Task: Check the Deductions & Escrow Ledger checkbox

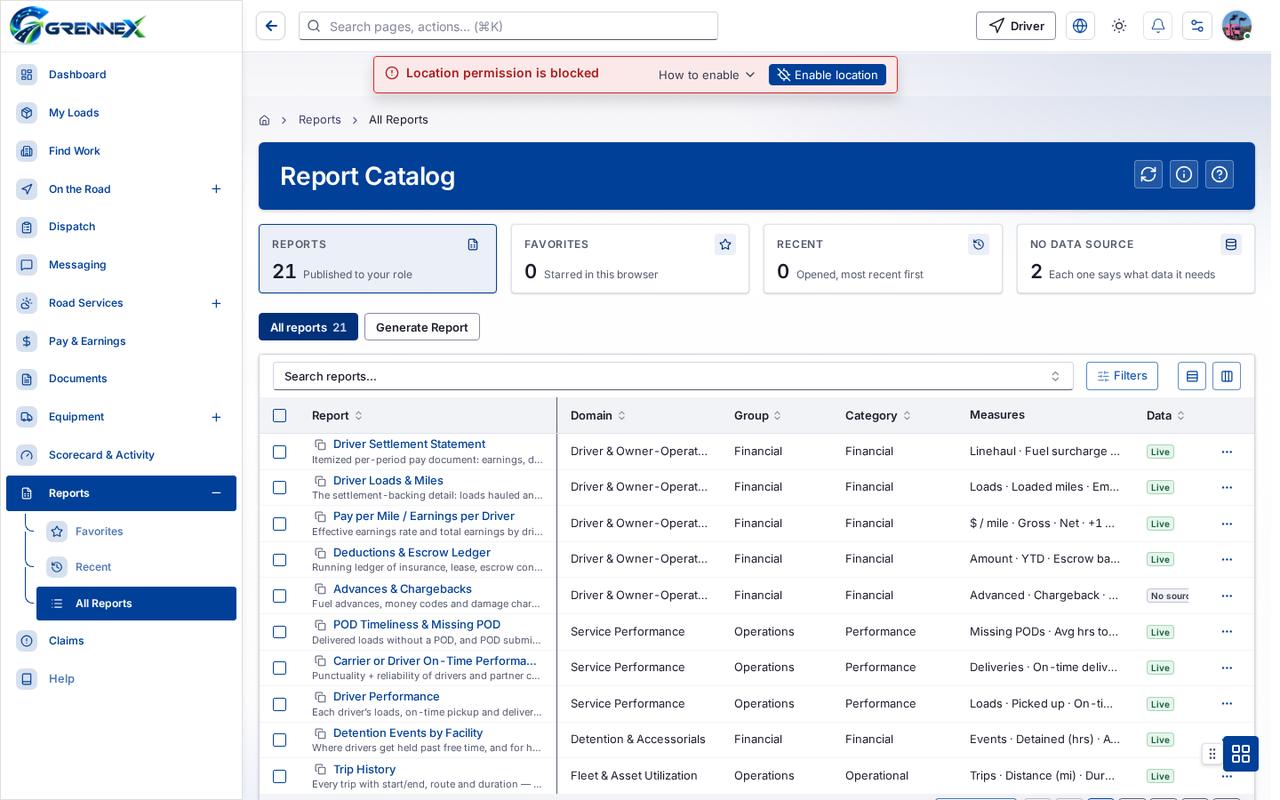Action: [x=280, y=560]
